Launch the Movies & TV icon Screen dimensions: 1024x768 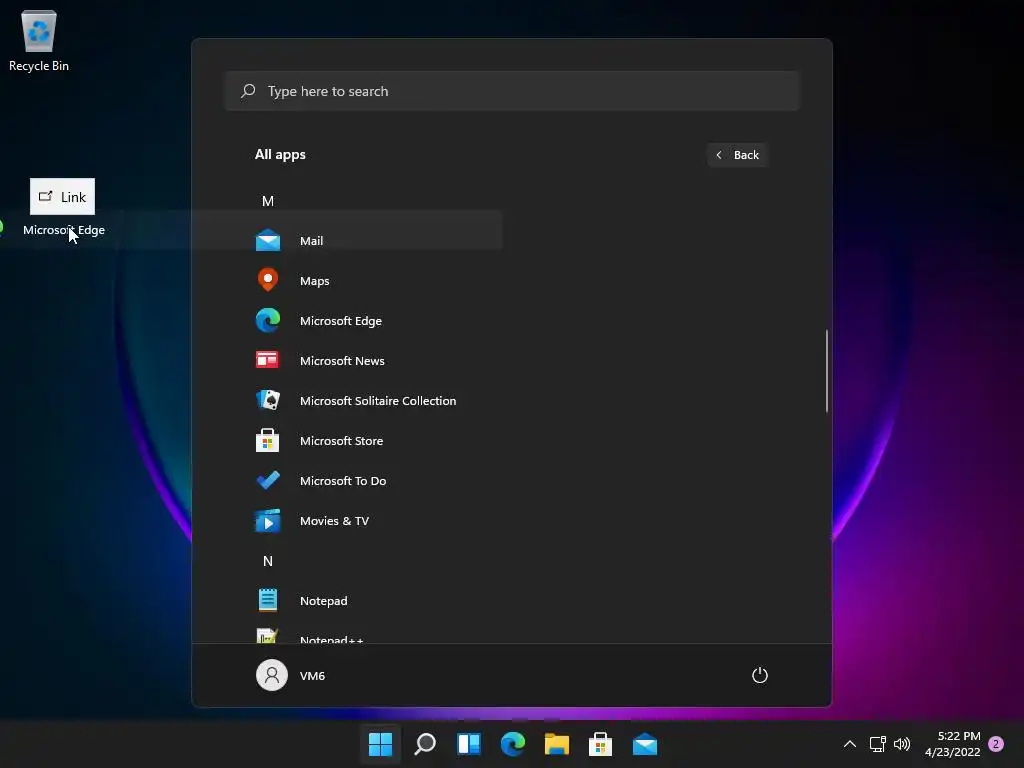[268, 520]
